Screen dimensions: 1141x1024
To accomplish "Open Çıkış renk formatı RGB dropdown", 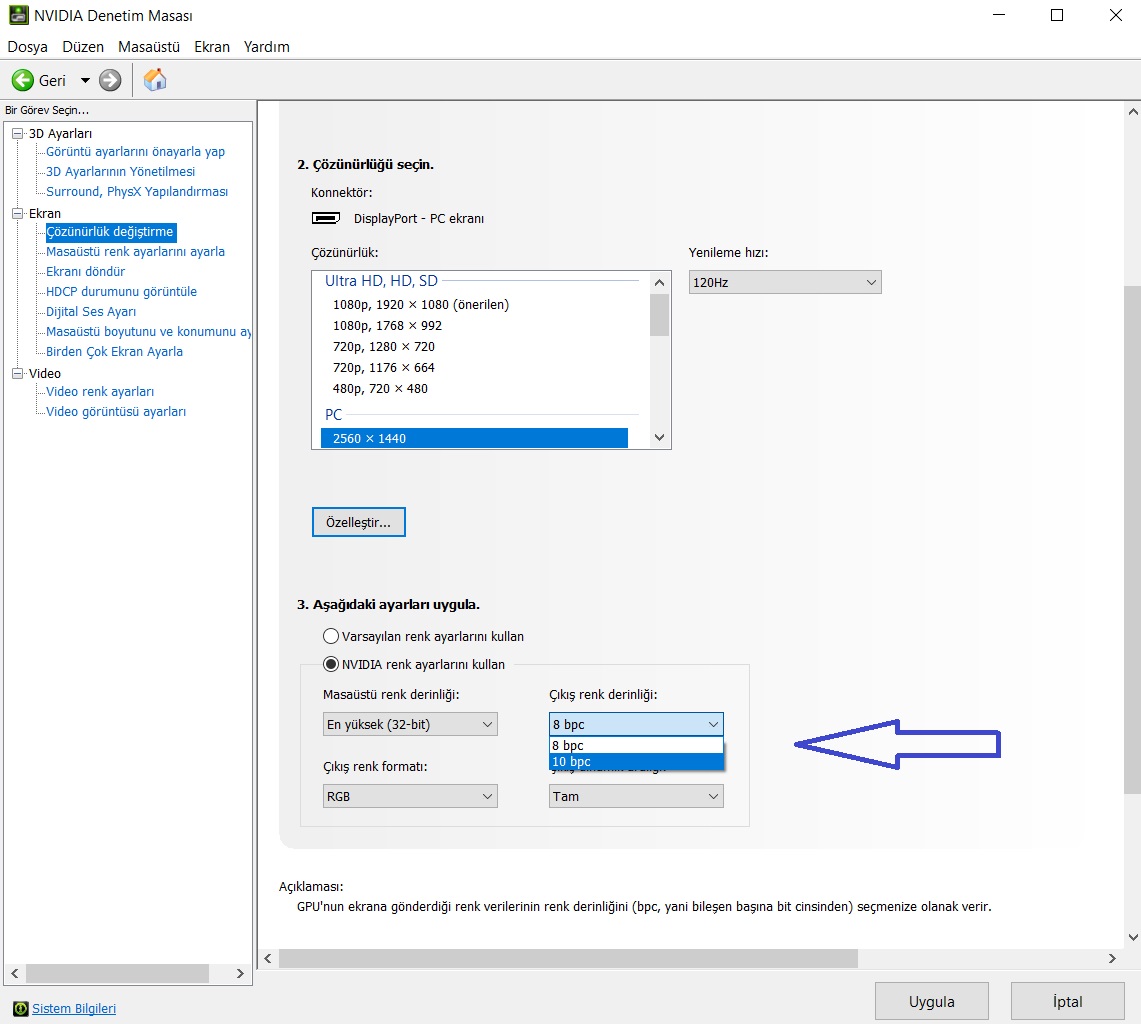I will (x=410, y=796).
